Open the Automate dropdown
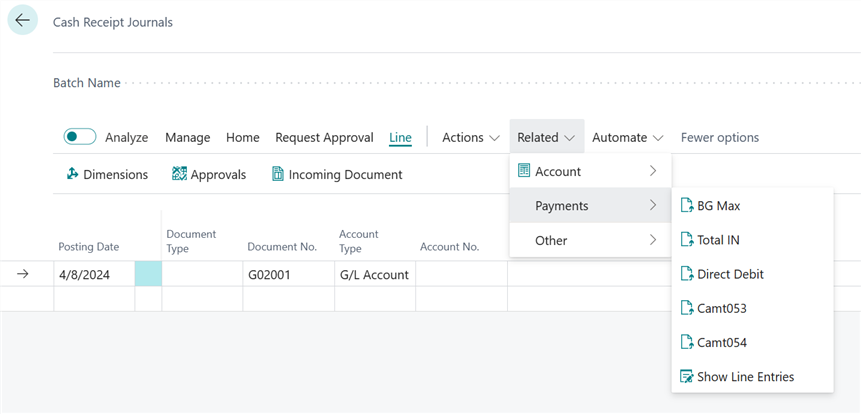861x414 pixels. click(x=628, y=137)
